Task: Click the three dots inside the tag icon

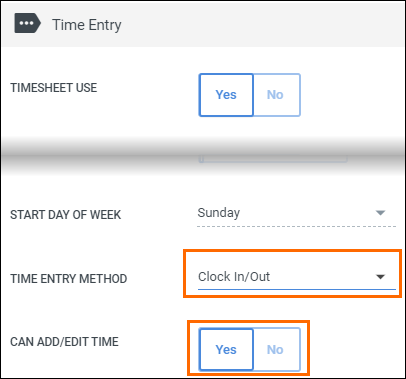Action: point(26,23)
